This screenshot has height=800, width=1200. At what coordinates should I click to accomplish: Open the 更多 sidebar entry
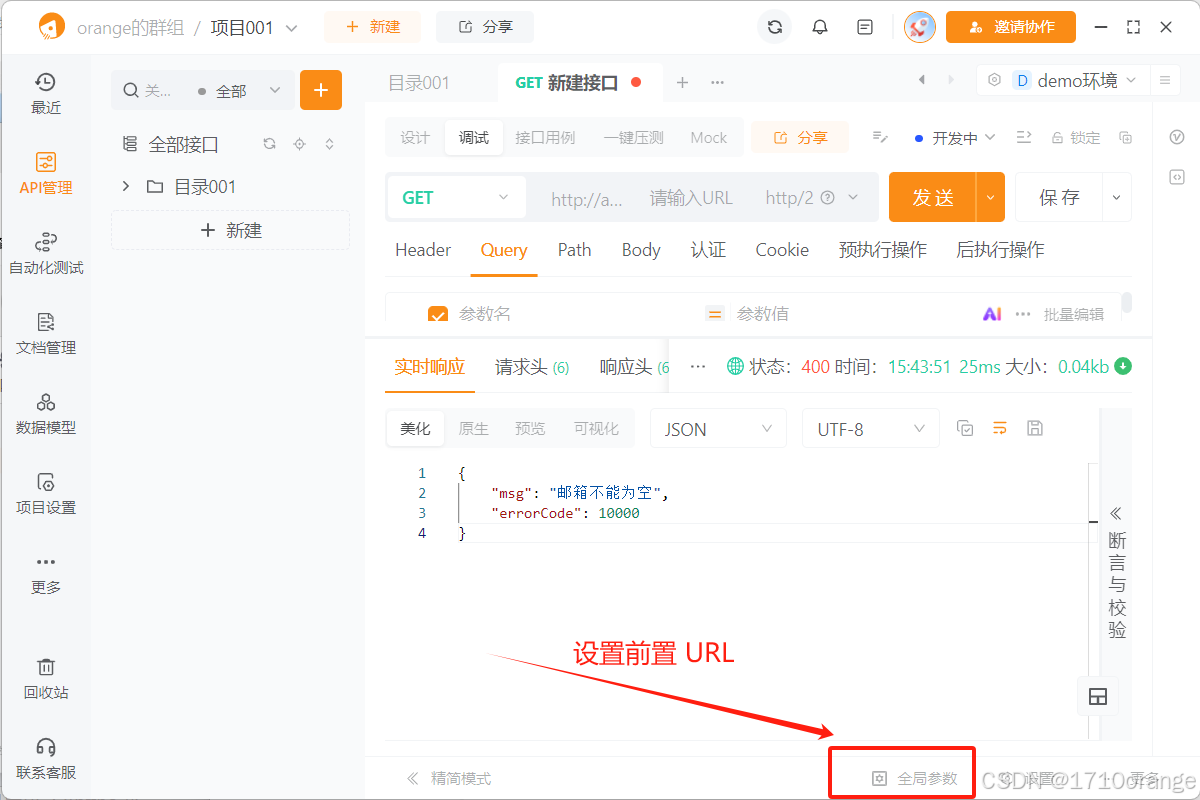click(x=46, y=574)
